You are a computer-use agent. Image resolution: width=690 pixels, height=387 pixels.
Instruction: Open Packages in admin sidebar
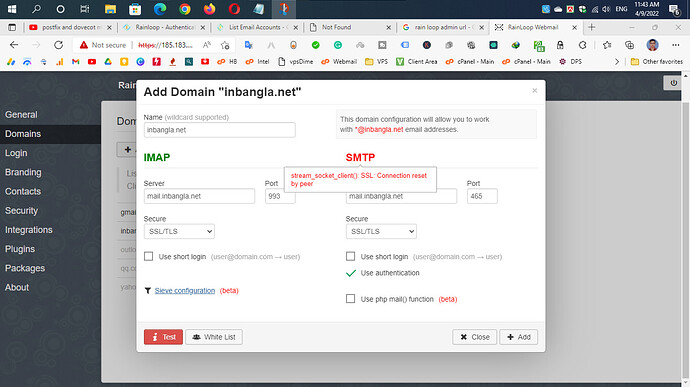[25, 268]
